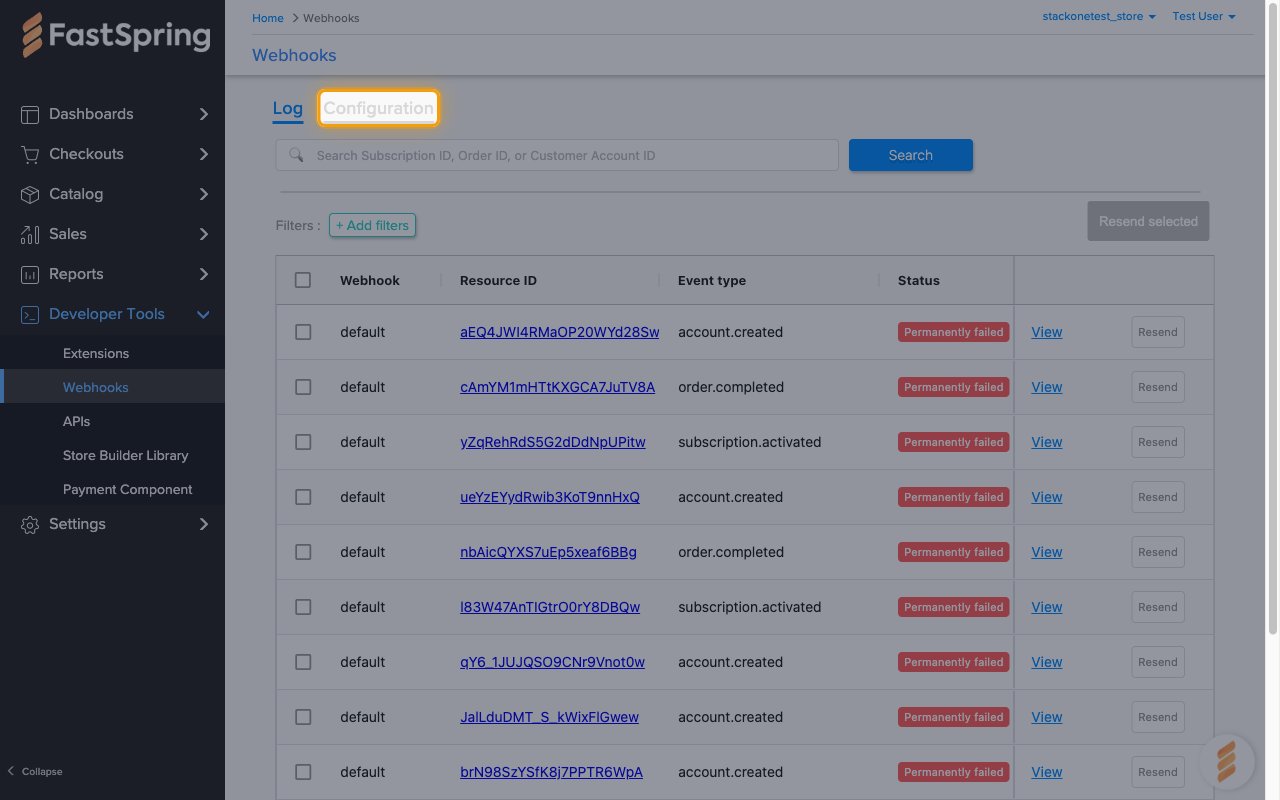
Task: Expand the Sales menu chevron
Action: pyautogui.click(x=204, y=234)
